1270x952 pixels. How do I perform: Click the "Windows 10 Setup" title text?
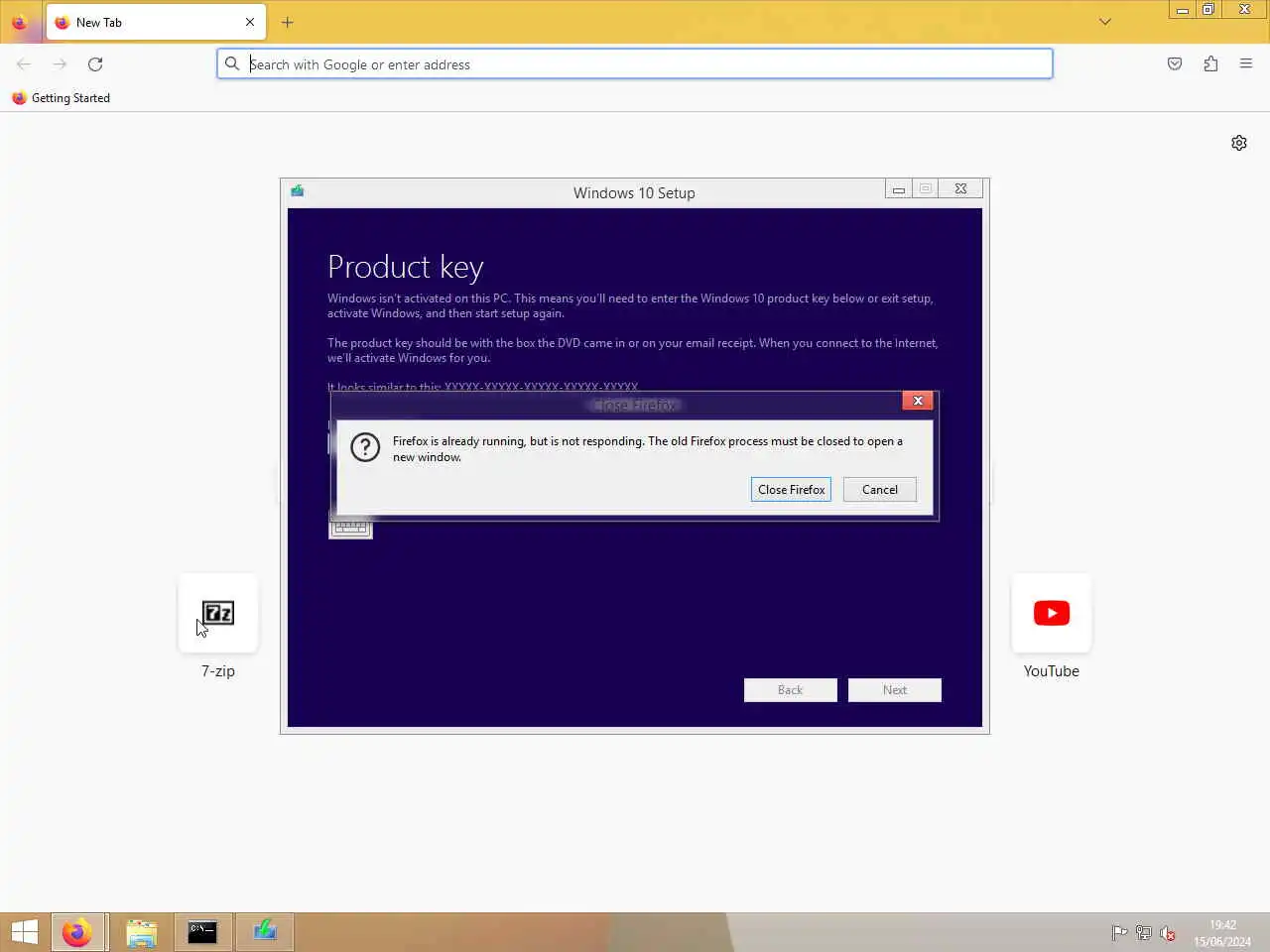point(634,192)
